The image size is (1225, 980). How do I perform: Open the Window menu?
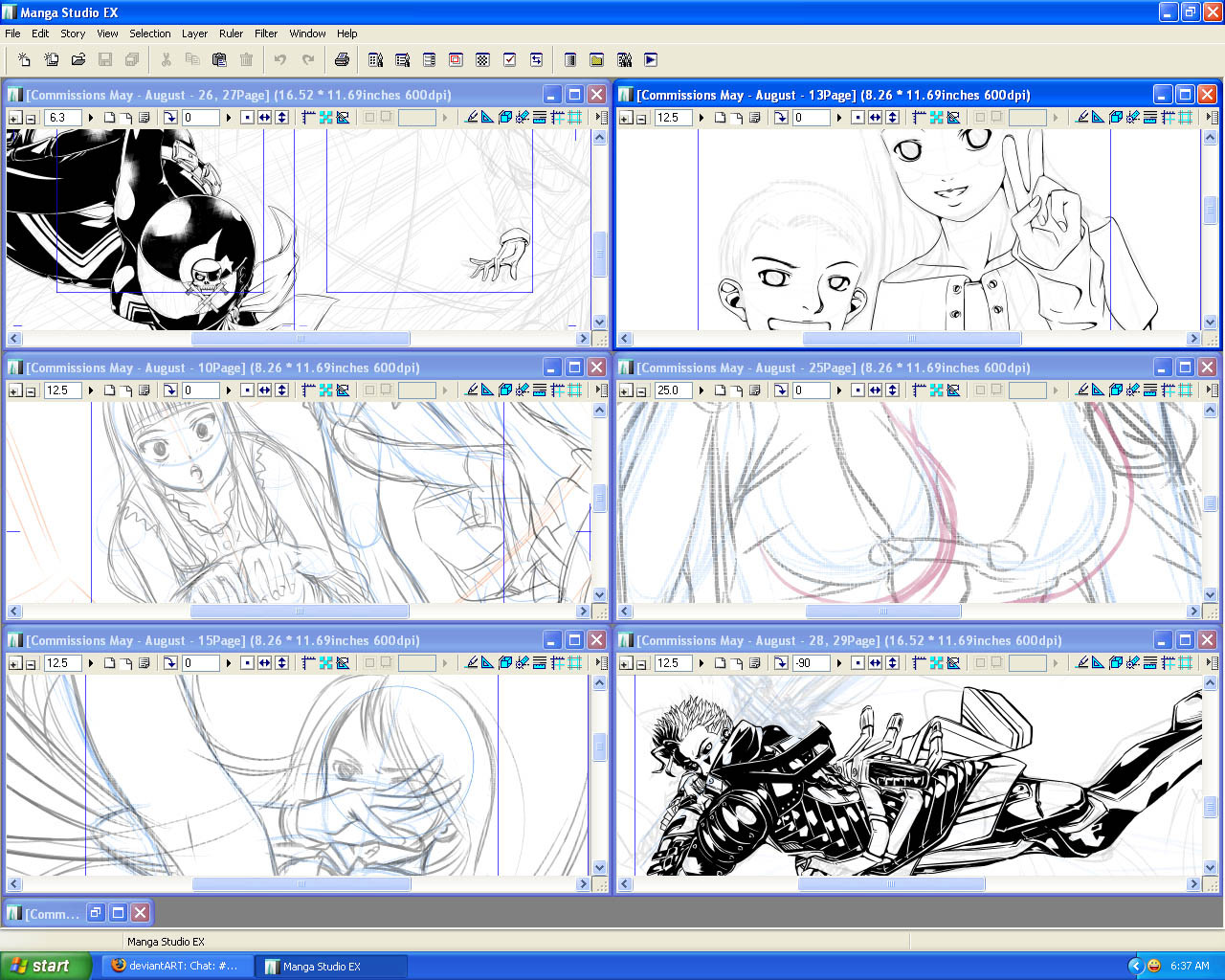click(307, 33)
